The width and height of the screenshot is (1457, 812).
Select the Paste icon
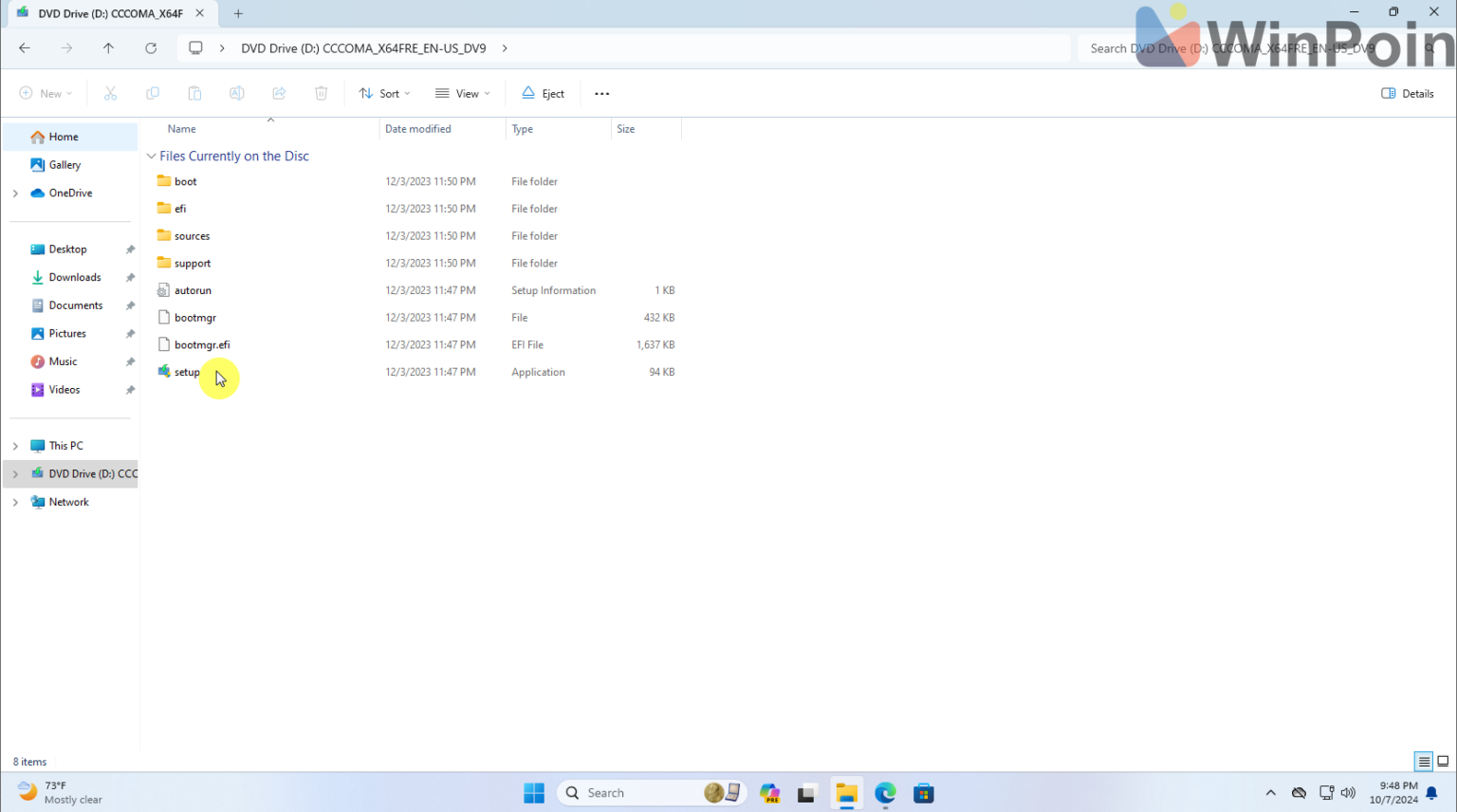tap(194, 93)
